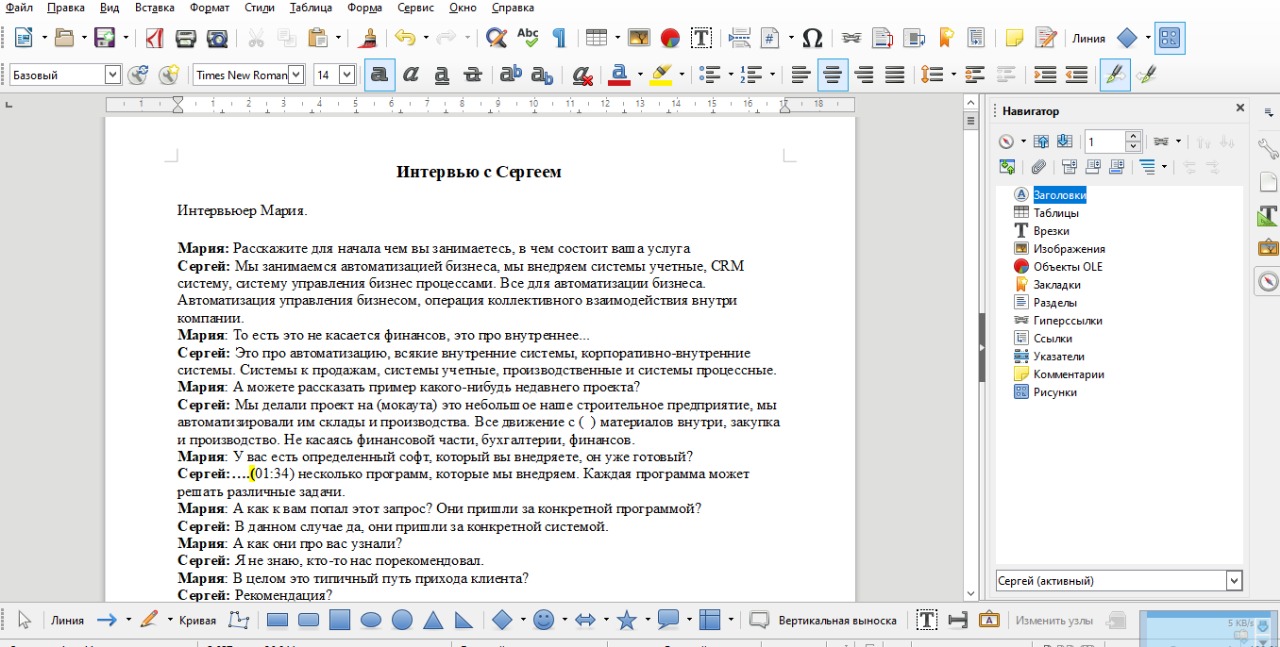Open the Формат menu
The image size is (1280, 647).
click(x=209, y=7)
